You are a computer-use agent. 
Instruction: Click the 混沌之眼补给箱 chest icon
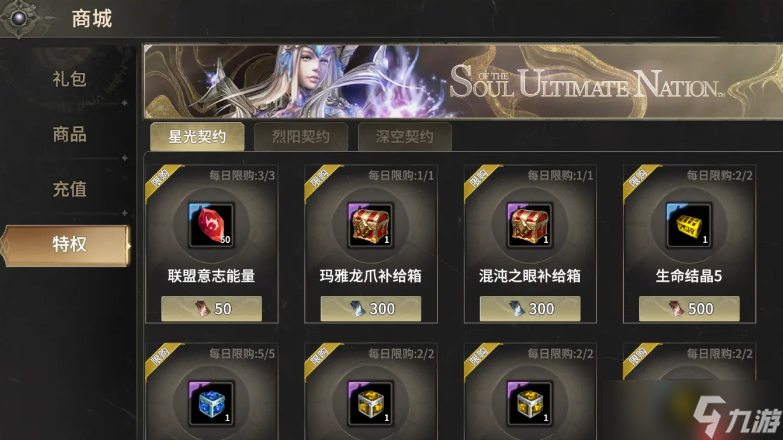click(x=529, y=225)
